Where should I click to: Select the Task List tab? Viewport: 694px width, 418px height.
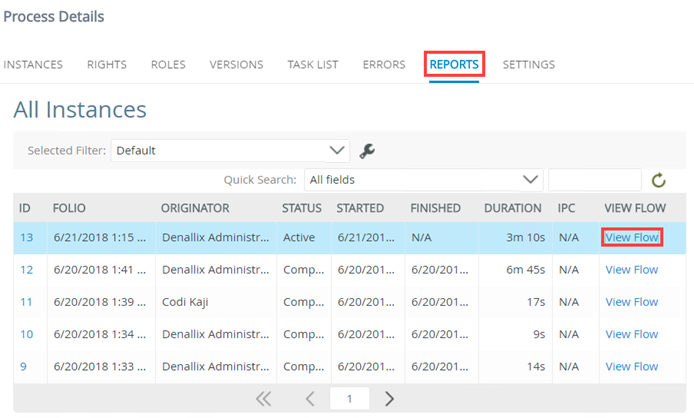coord(313,65)
